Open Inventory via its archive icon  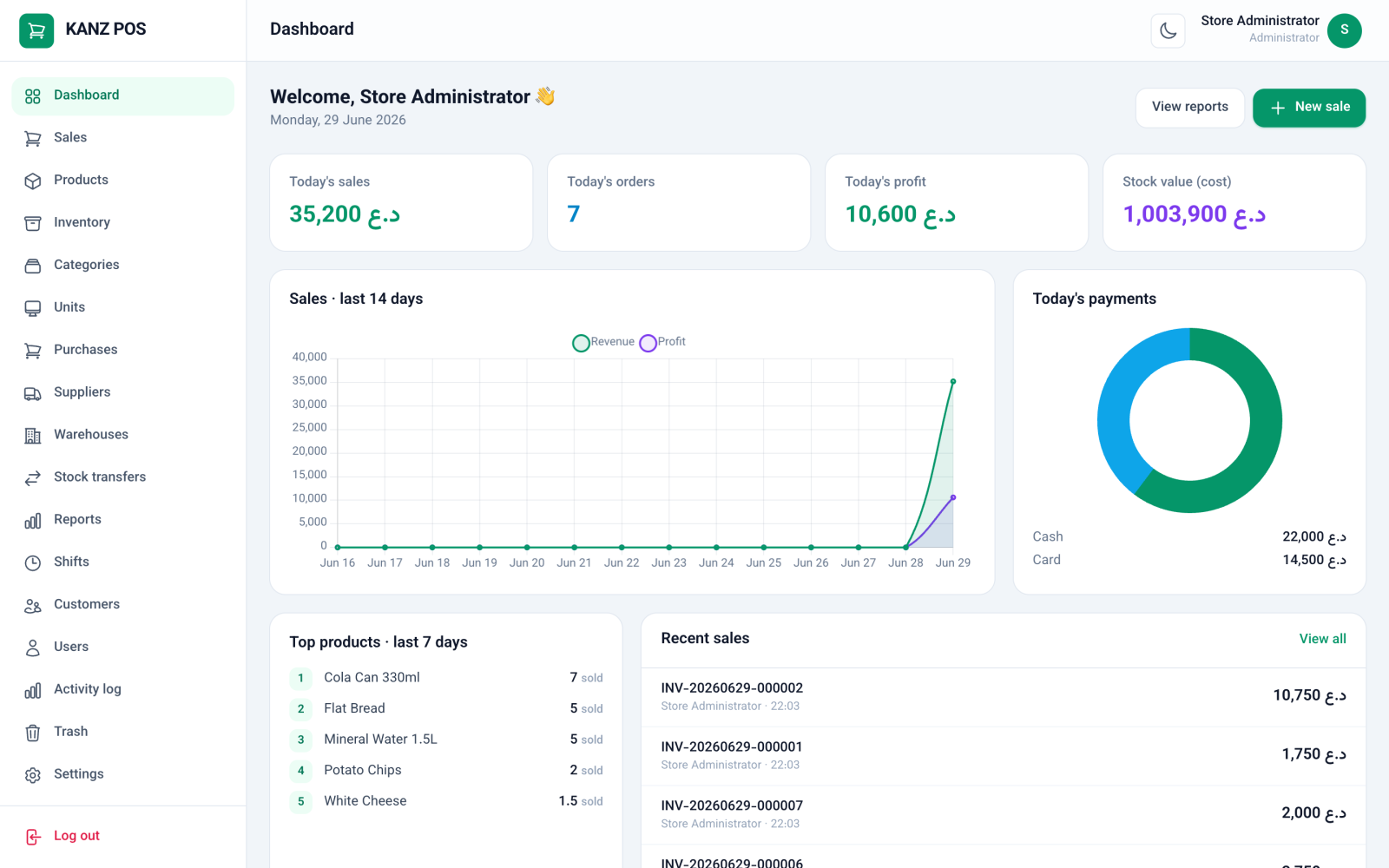coord(33,223)
